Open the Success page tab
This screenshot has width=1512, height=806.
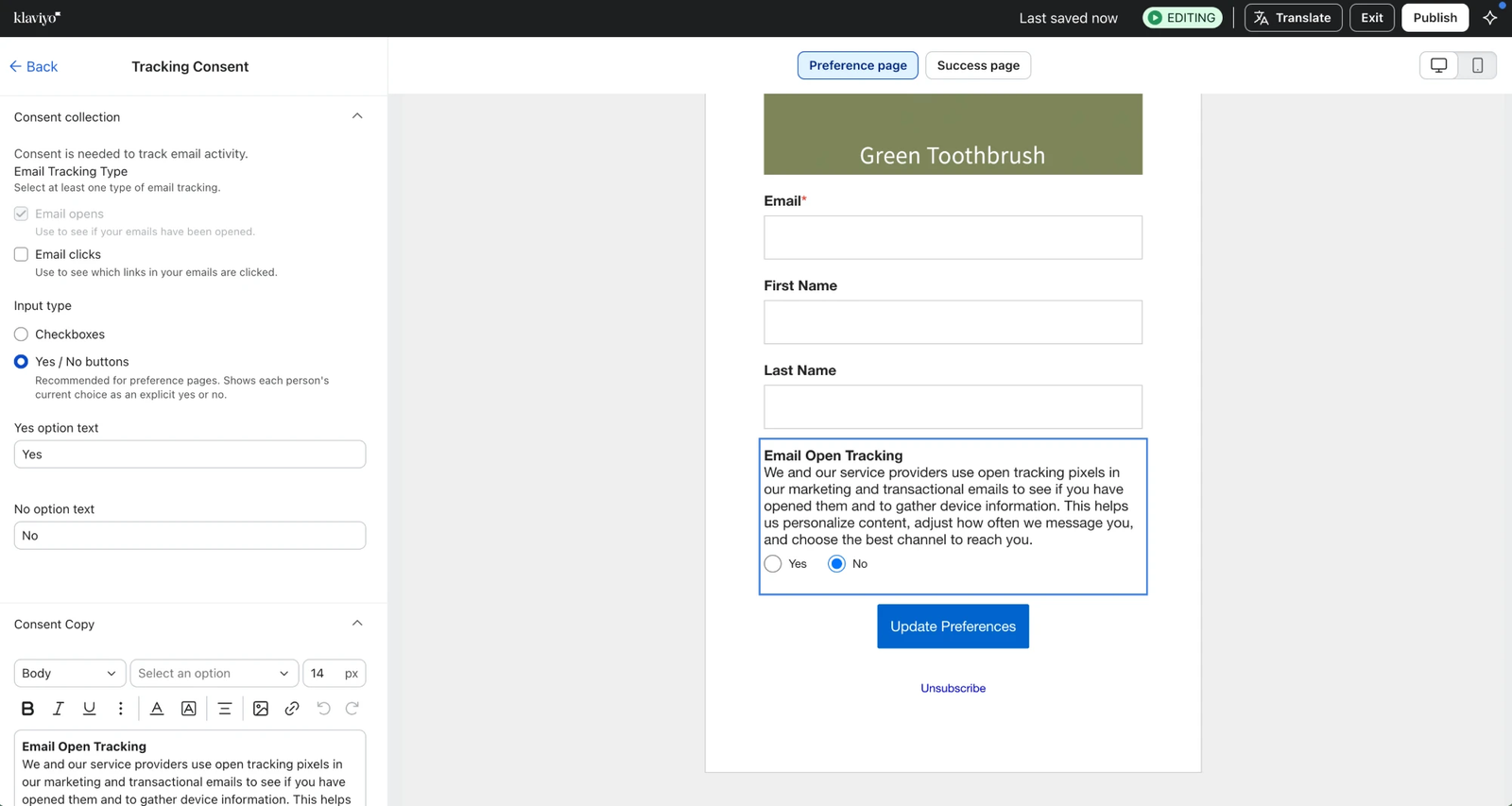978,65
